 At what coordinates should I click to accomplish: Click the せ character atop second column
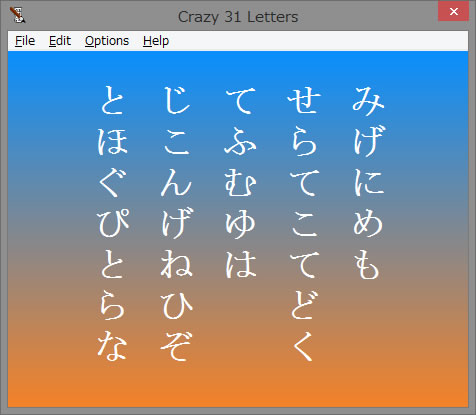[x=304, y=101]
